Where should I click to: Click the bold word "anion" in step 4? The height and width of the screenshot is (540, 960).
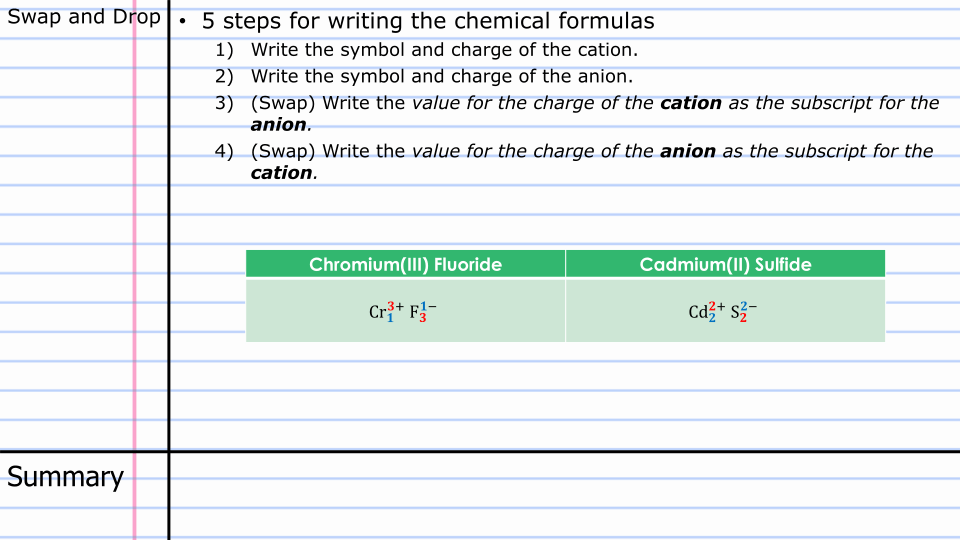coord(687,152)
